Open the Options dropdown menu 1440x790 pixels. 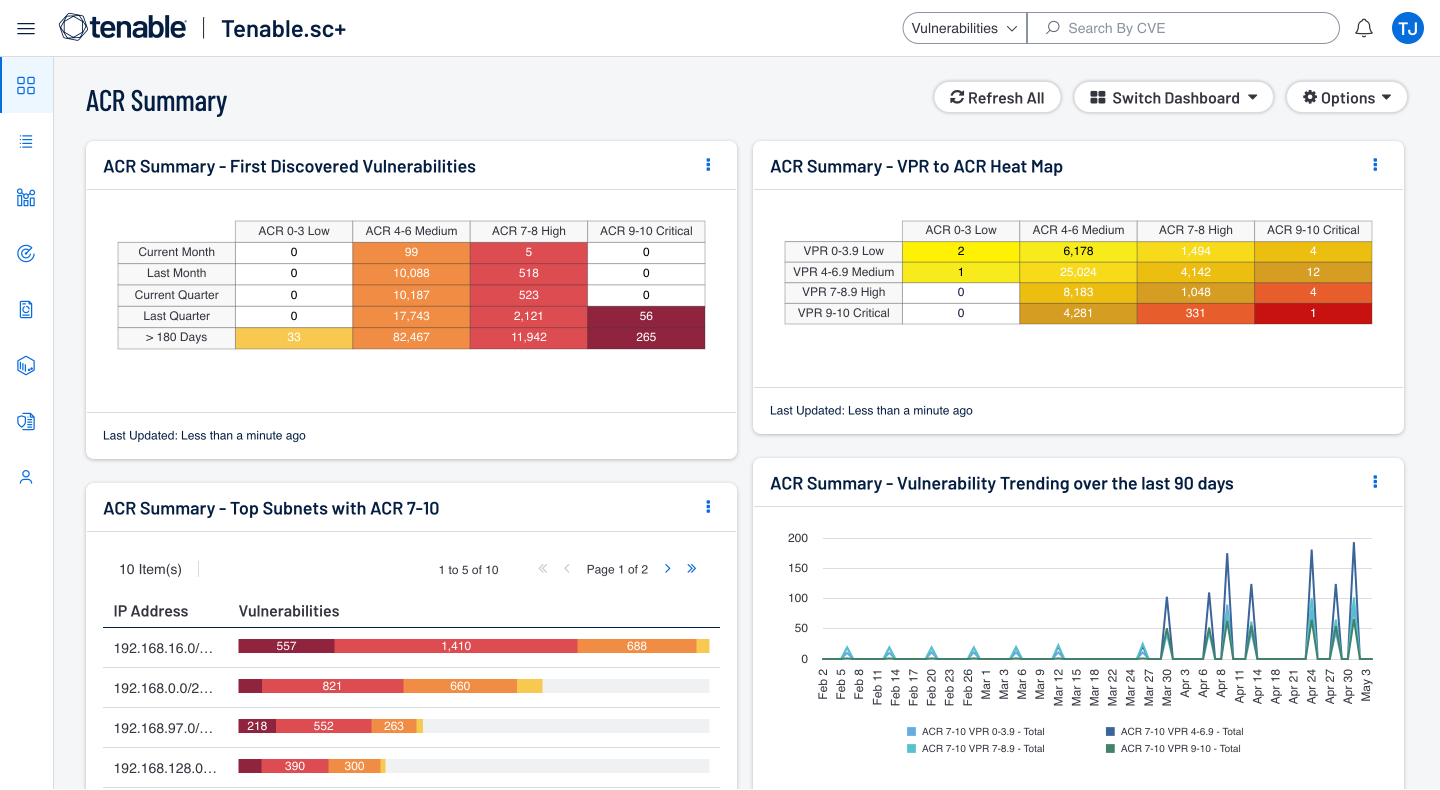(1346, 98)
